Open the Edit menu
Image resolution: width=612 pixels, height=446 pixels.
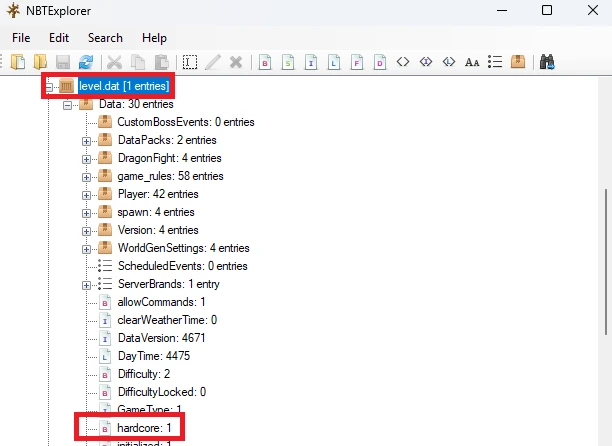[x=59, y=38]
